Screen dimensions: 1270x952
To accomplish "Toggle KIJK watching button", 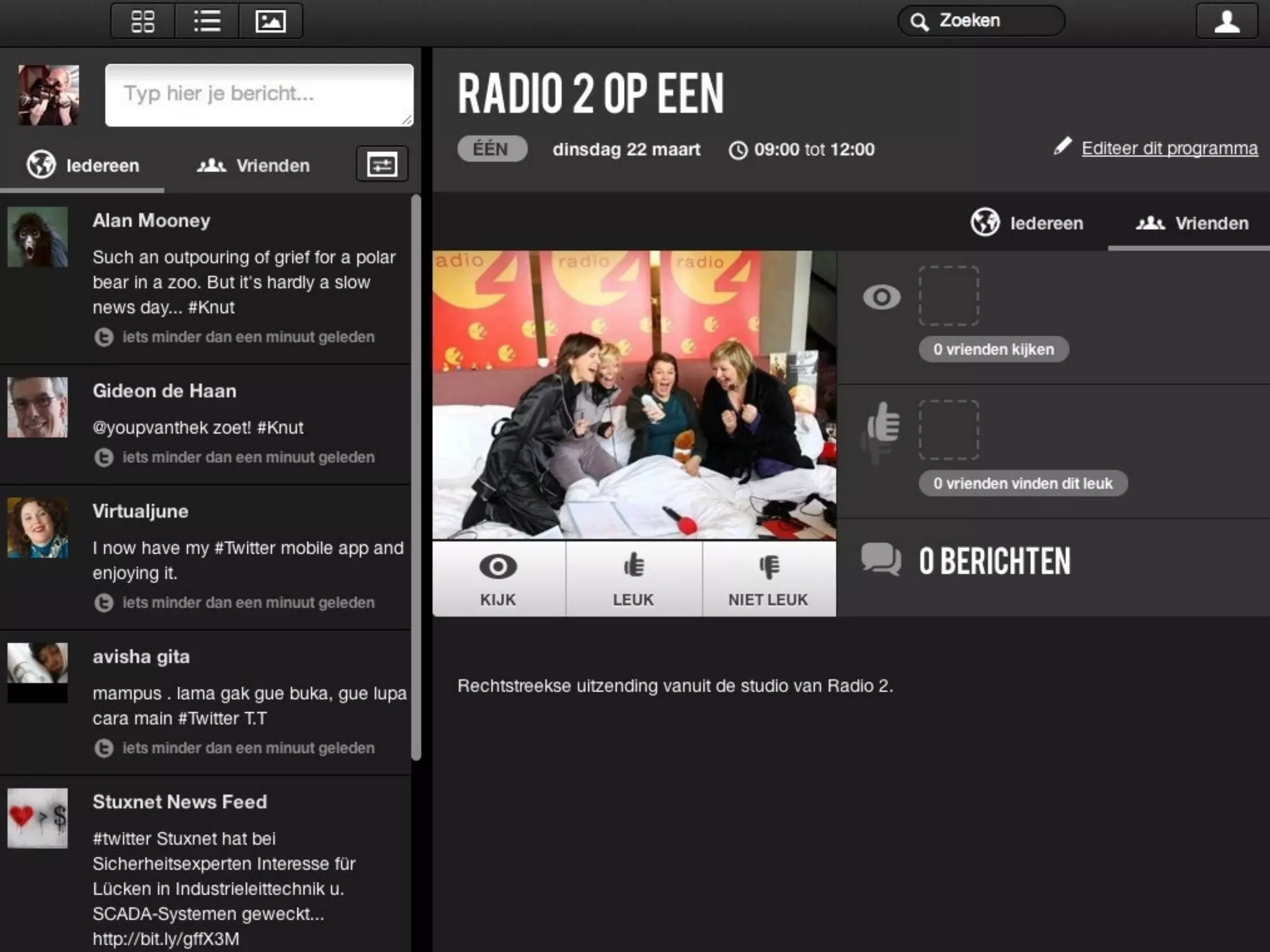I will click(499, 579).
